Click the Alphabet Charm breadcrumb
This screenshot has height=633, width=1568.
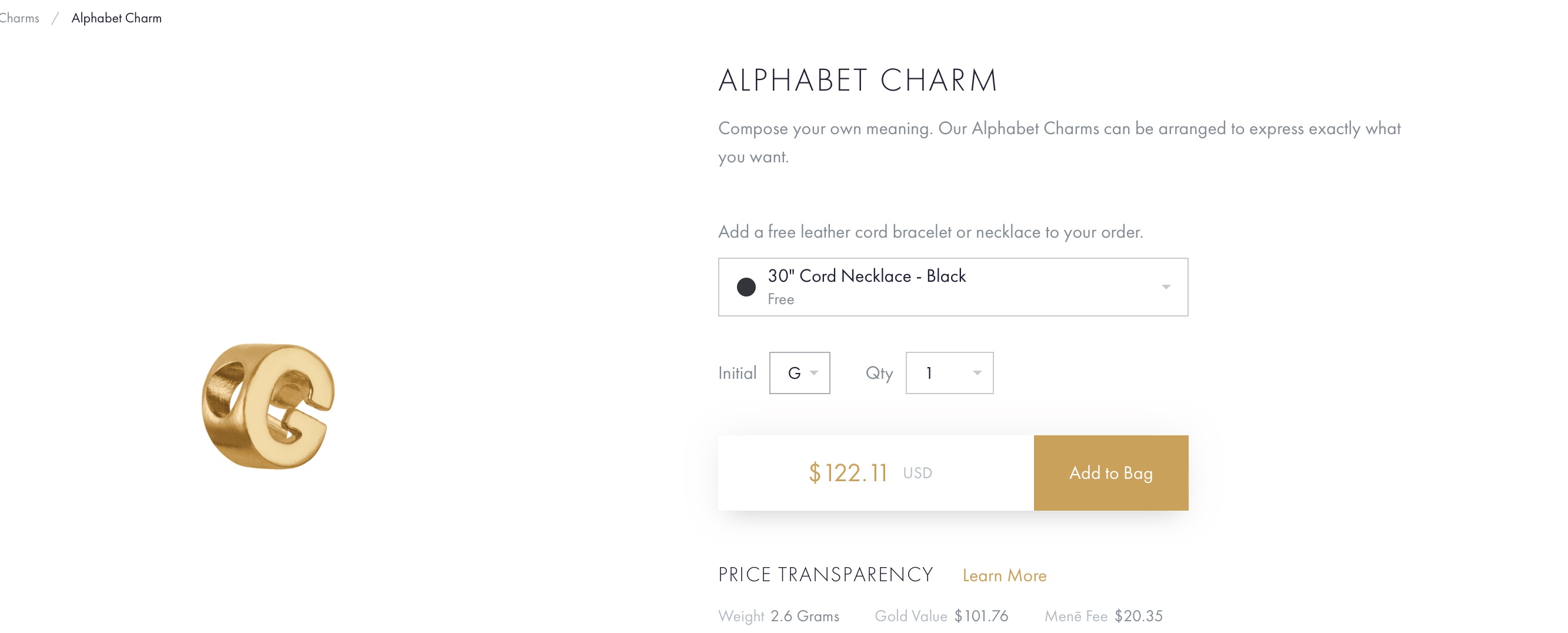pyautogui.click(x=116, y=18)
